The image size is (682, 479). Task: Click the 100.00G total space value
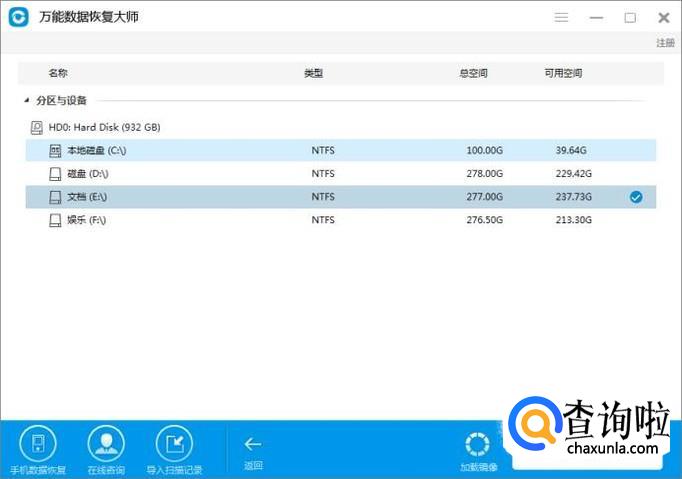pos(485,151)
